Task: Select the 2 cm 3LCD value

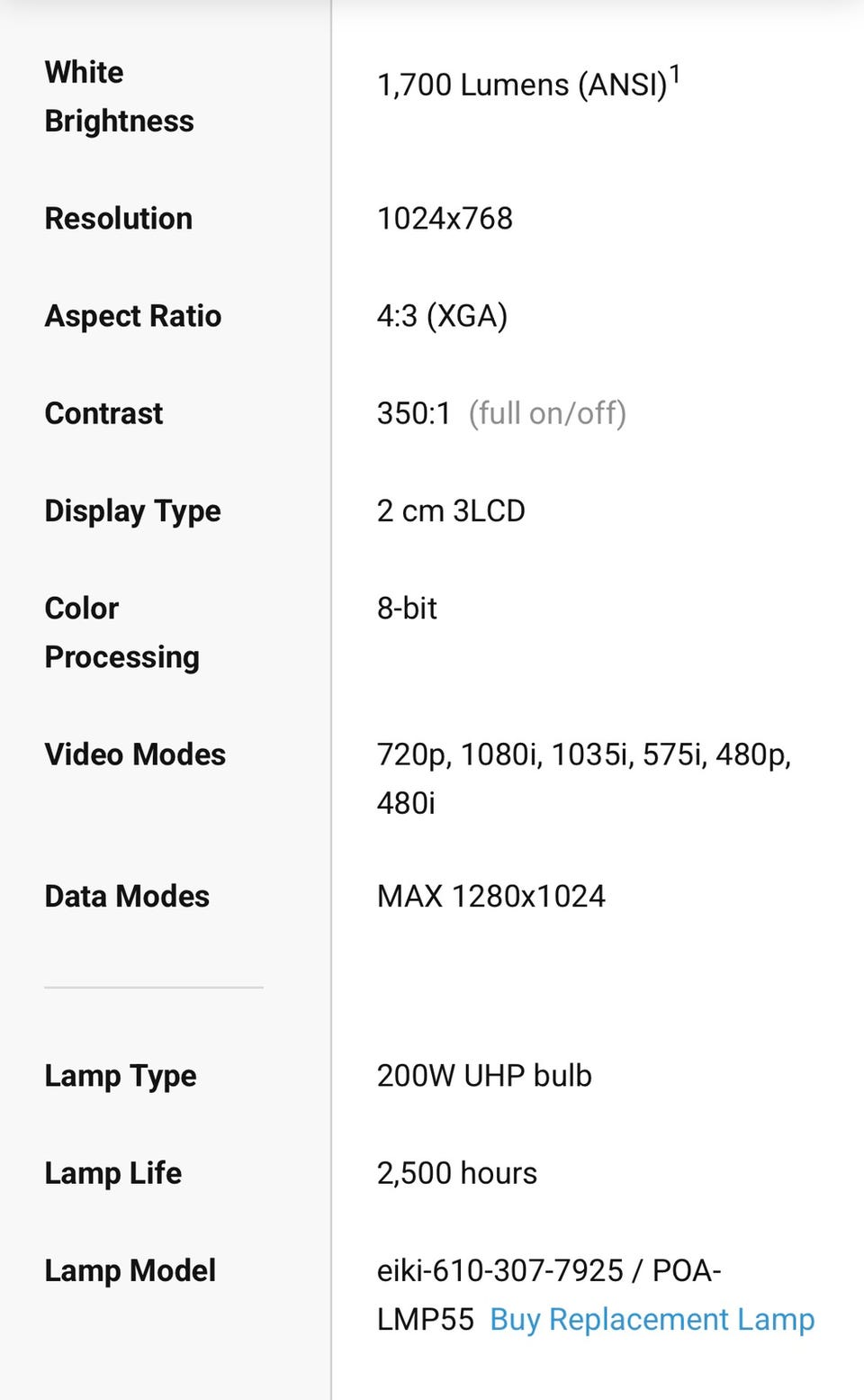Action: coord(451,510)
